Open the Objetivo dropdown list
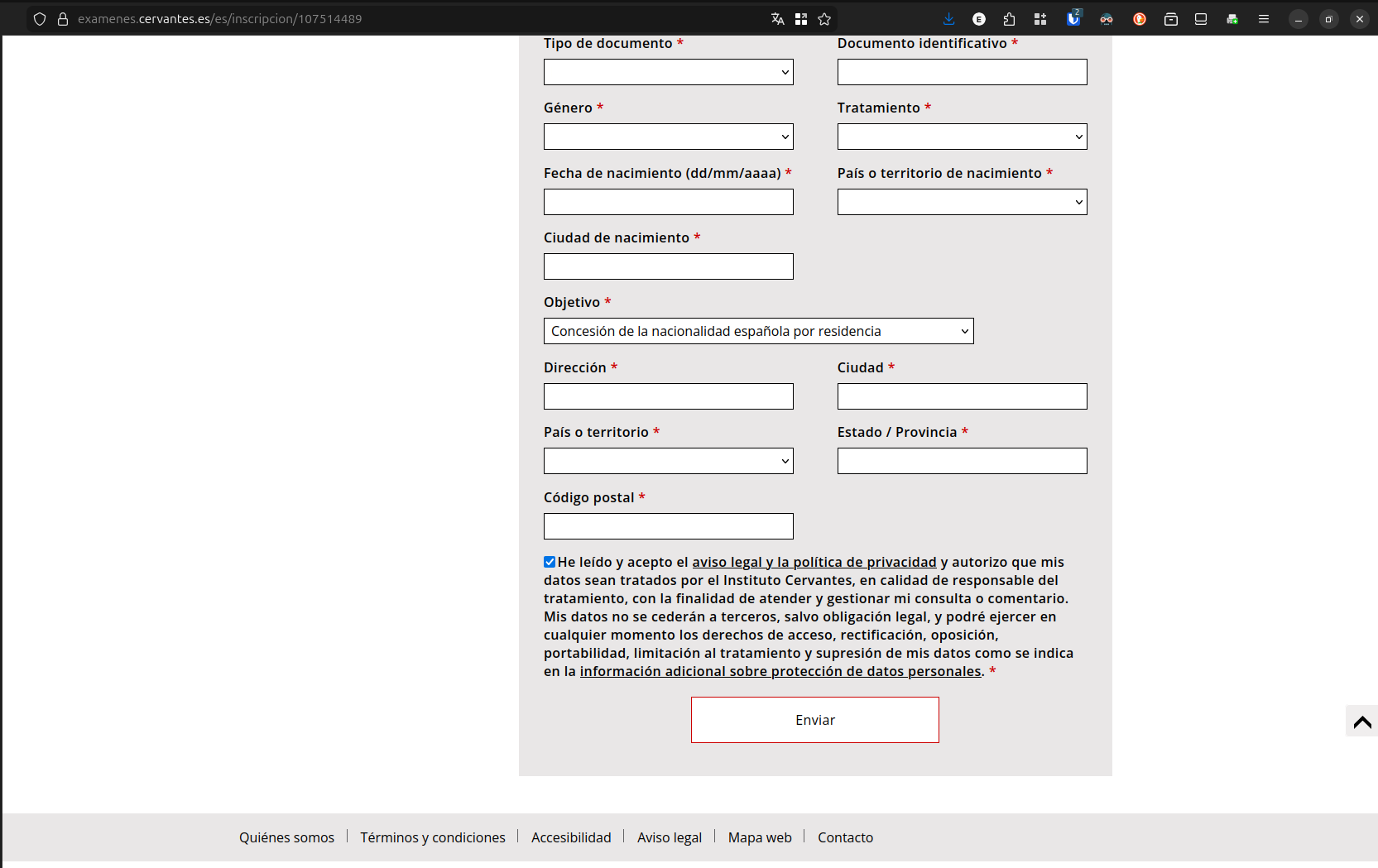Screen dimensions: 1378x868 click(758, 331)
